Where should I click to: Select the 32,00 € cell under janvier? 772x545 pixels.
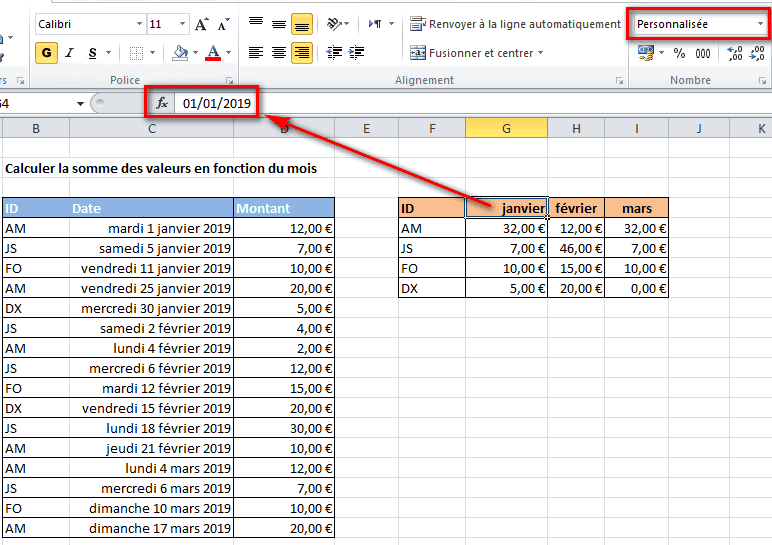point(507,228)
